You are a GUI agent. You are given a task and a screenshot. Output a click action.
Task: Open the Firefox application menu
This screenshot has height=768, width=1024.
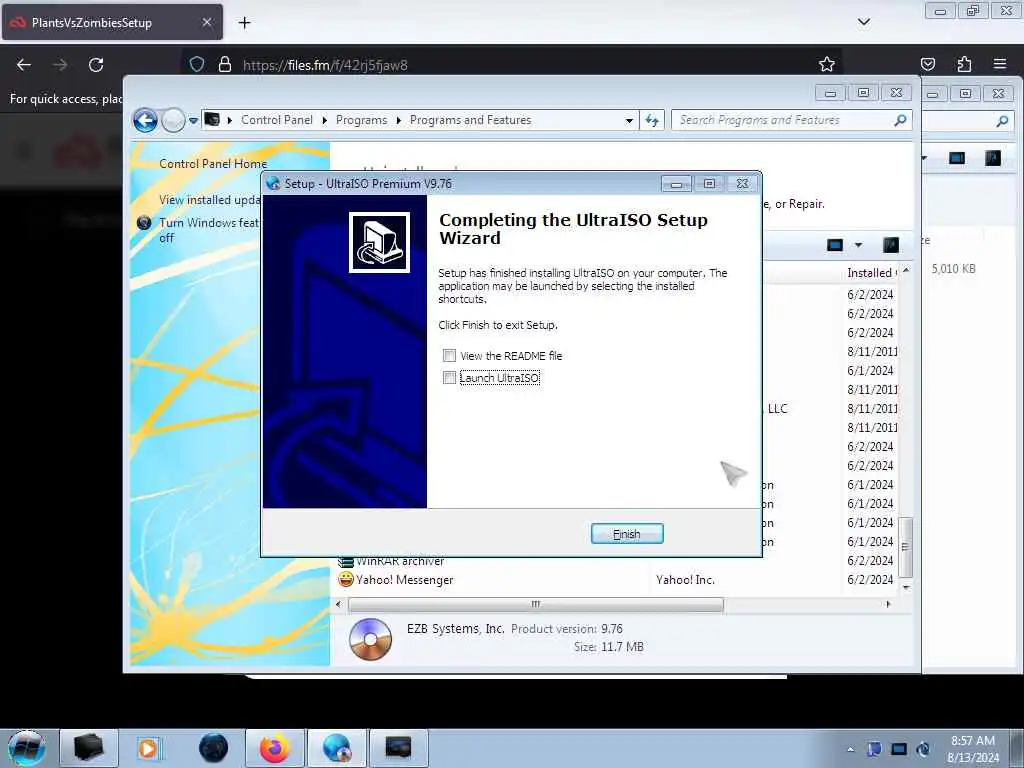(1000, 65)
